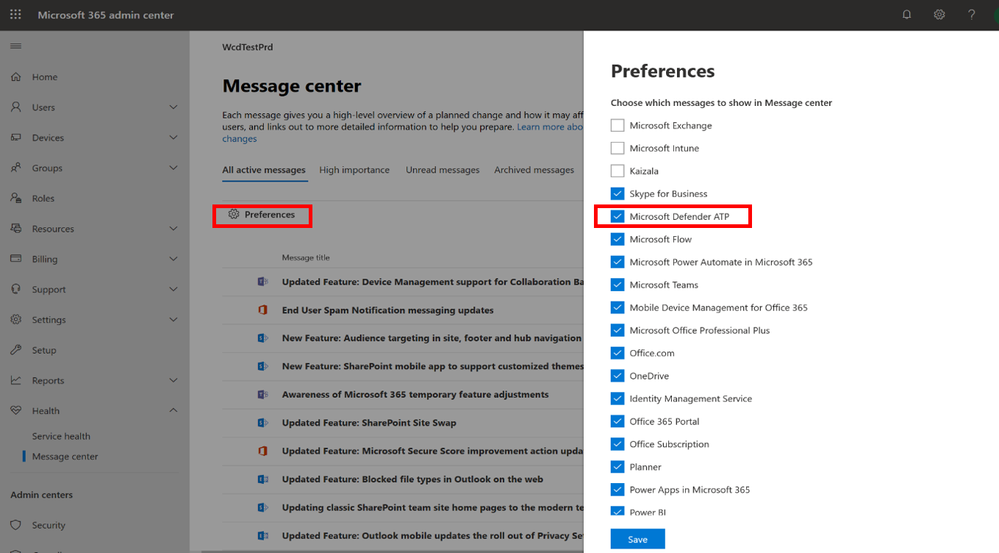Check the Microsoft Intune checkbox
Image resolution: width=999 pixels, height=553 pixels.
coord(617,148)
